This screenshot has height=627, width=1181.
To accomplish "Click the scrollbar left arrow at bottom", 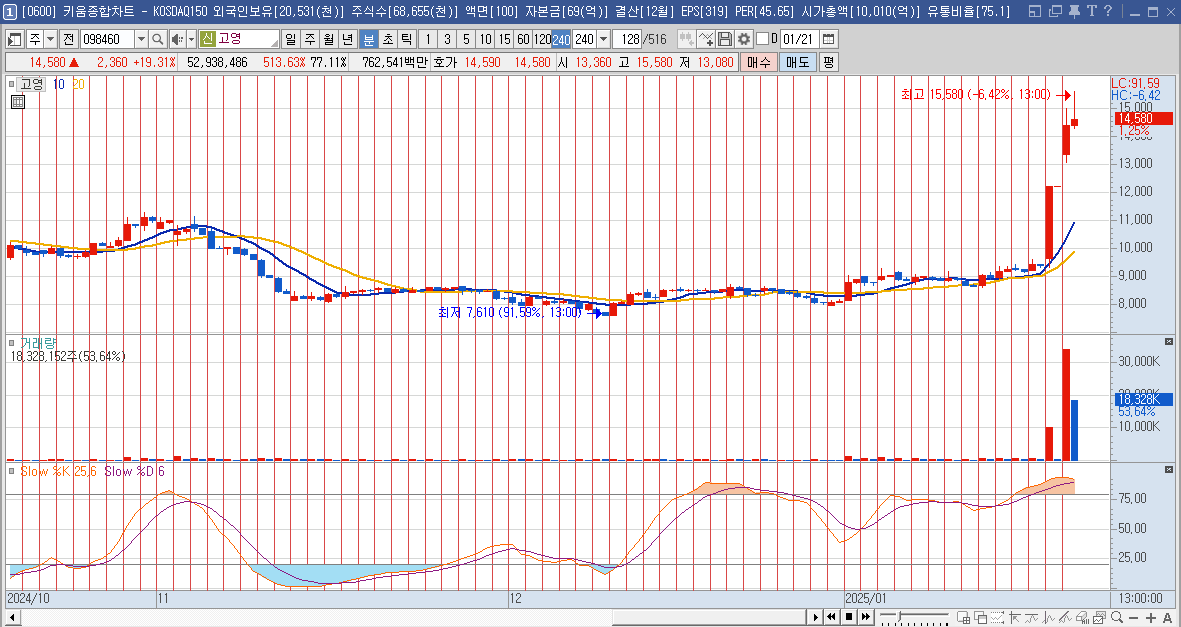I will (11, 618).
